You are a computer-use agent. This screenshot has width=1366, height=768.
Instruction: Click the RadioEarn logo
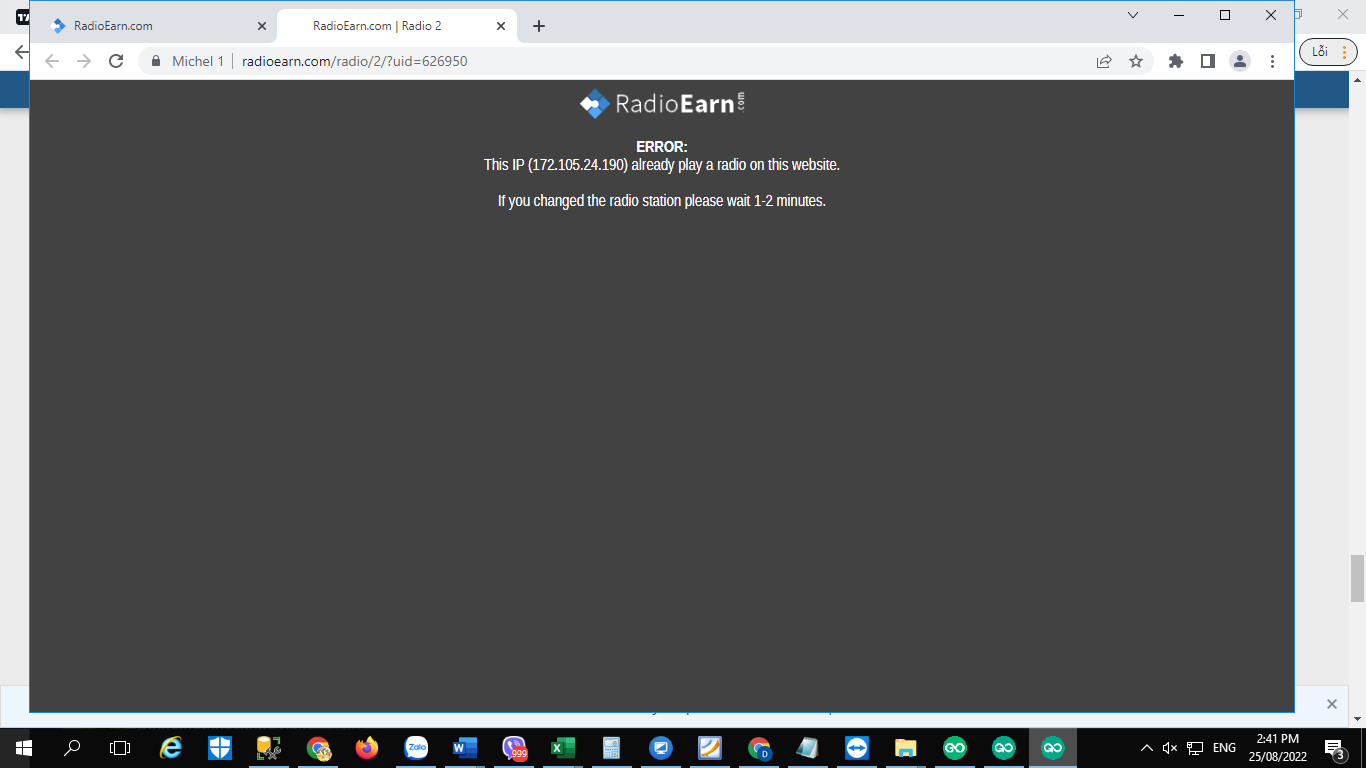663,103
